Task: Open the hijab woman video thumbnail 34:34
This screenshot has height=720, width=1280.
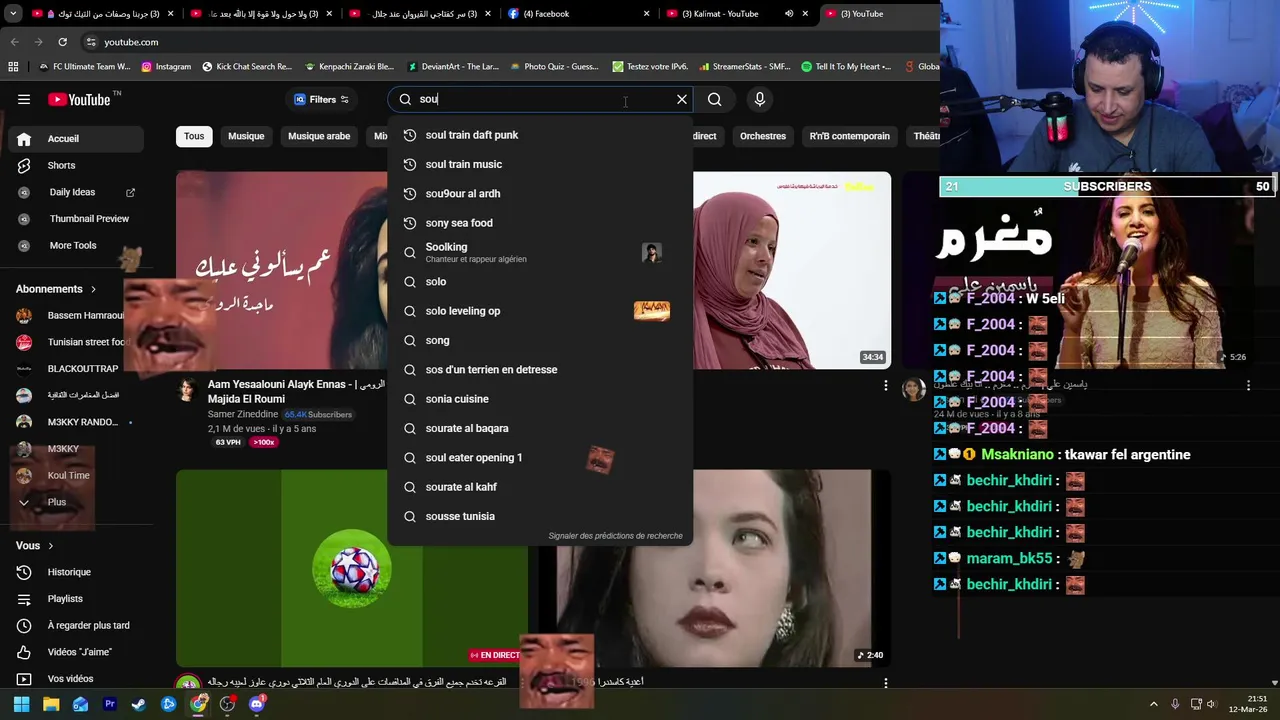Action: 792,270
